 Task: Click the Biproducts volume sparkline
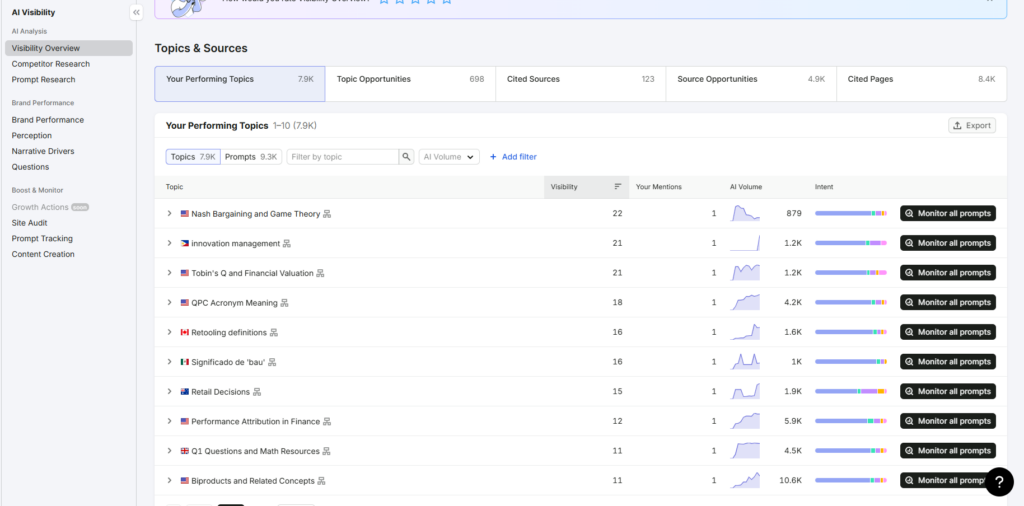coord(745,480)
